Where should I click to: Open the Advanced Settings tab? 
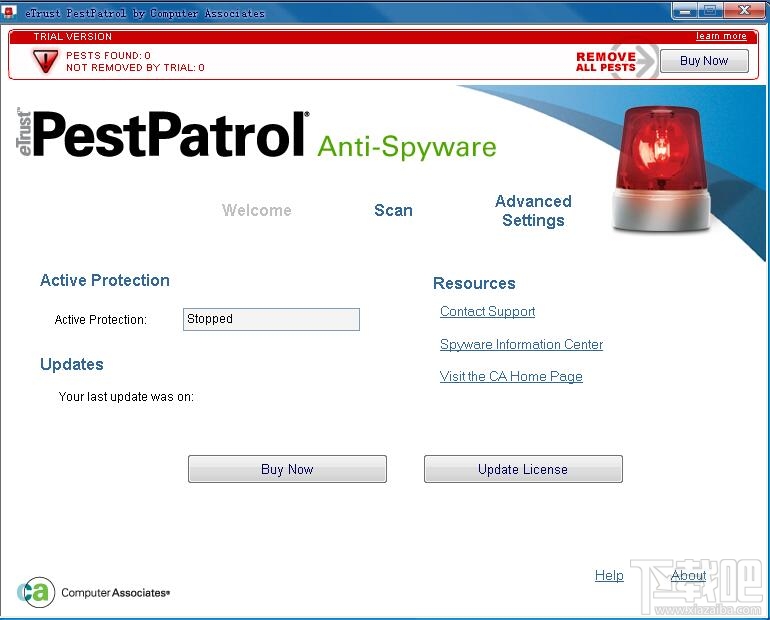click(533, 211)
